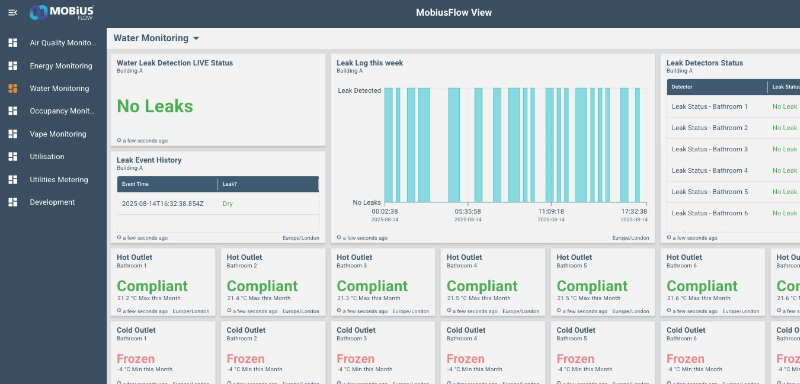Click the MobiusFlow logo
Screen dimensions: 800x384
(x=62, y=12)
